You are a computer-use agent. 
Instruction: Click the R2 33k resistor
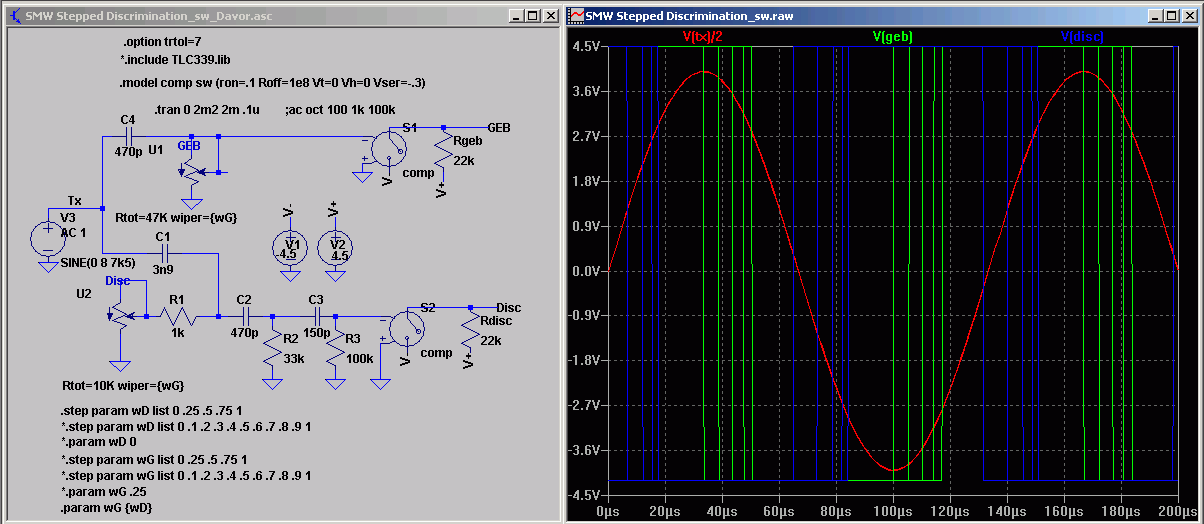click(271, 350)
